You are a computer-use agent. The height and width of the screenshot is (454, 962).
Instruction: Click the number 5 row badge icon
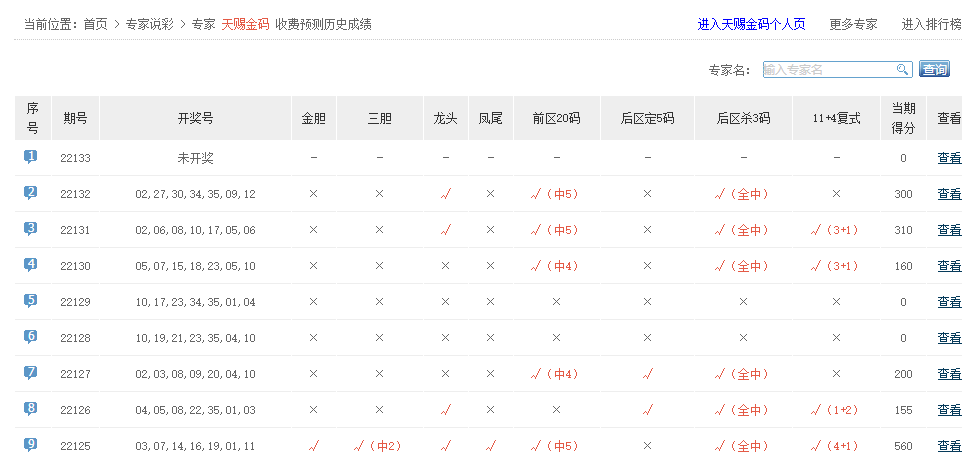(x=31, y=301)
